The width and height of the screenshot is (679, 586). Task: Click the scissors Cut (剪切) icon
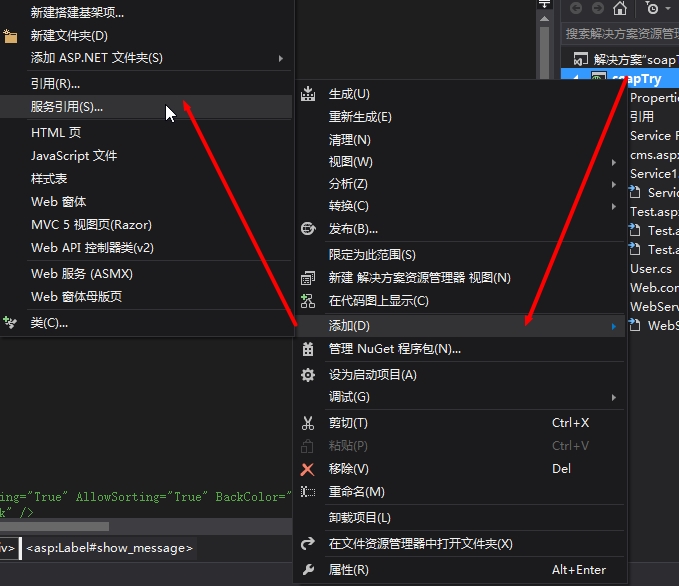(308, 423)
